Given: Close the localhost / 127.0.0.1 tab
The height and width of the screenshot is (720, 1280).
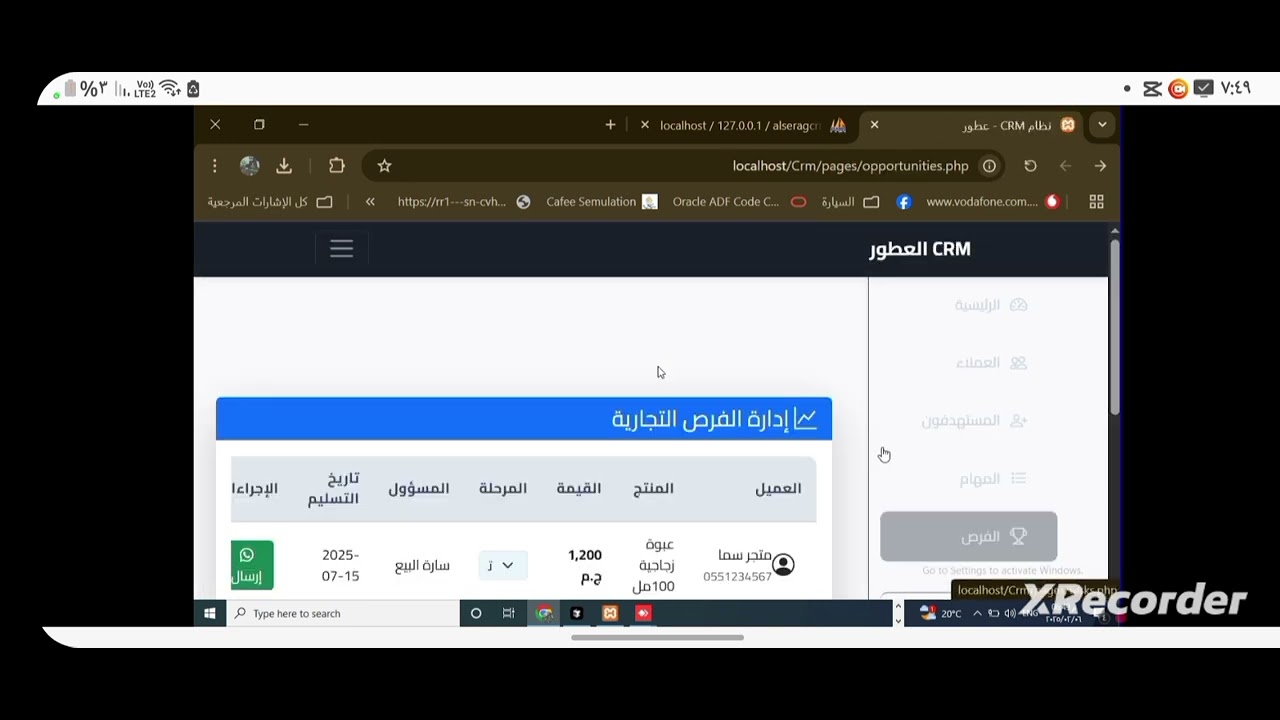Looking at the screenshot, I should point(645,125).
